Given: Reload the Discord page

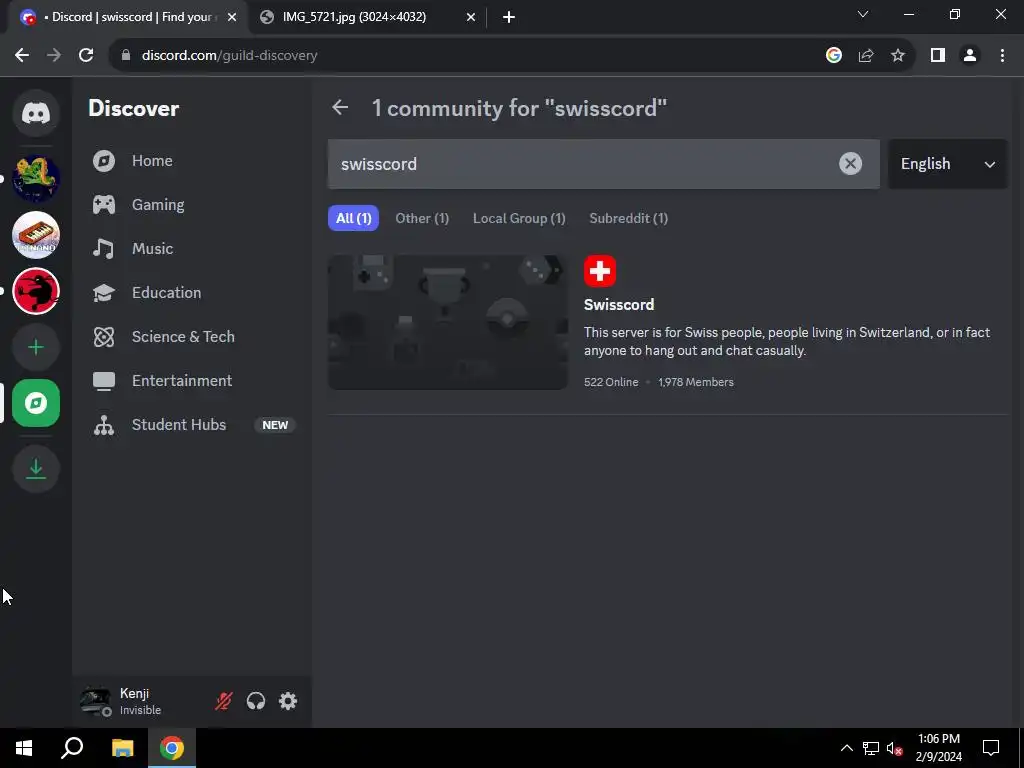Looking at the screenshot, I should point(86,56).
